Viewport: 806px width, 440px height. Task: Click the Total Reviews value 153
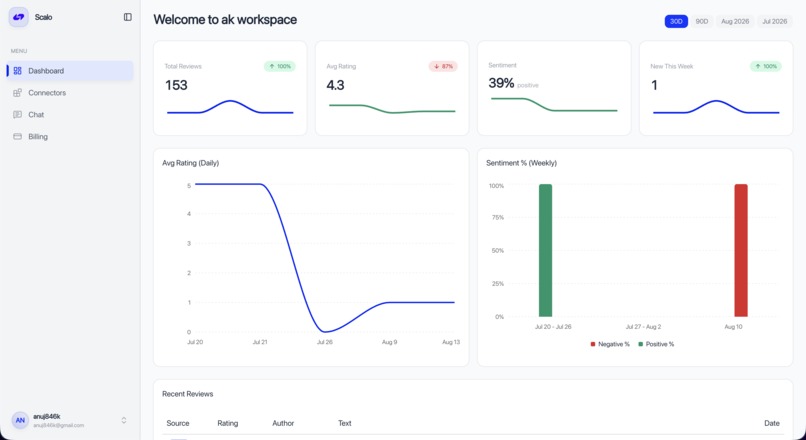coord(176,85)
